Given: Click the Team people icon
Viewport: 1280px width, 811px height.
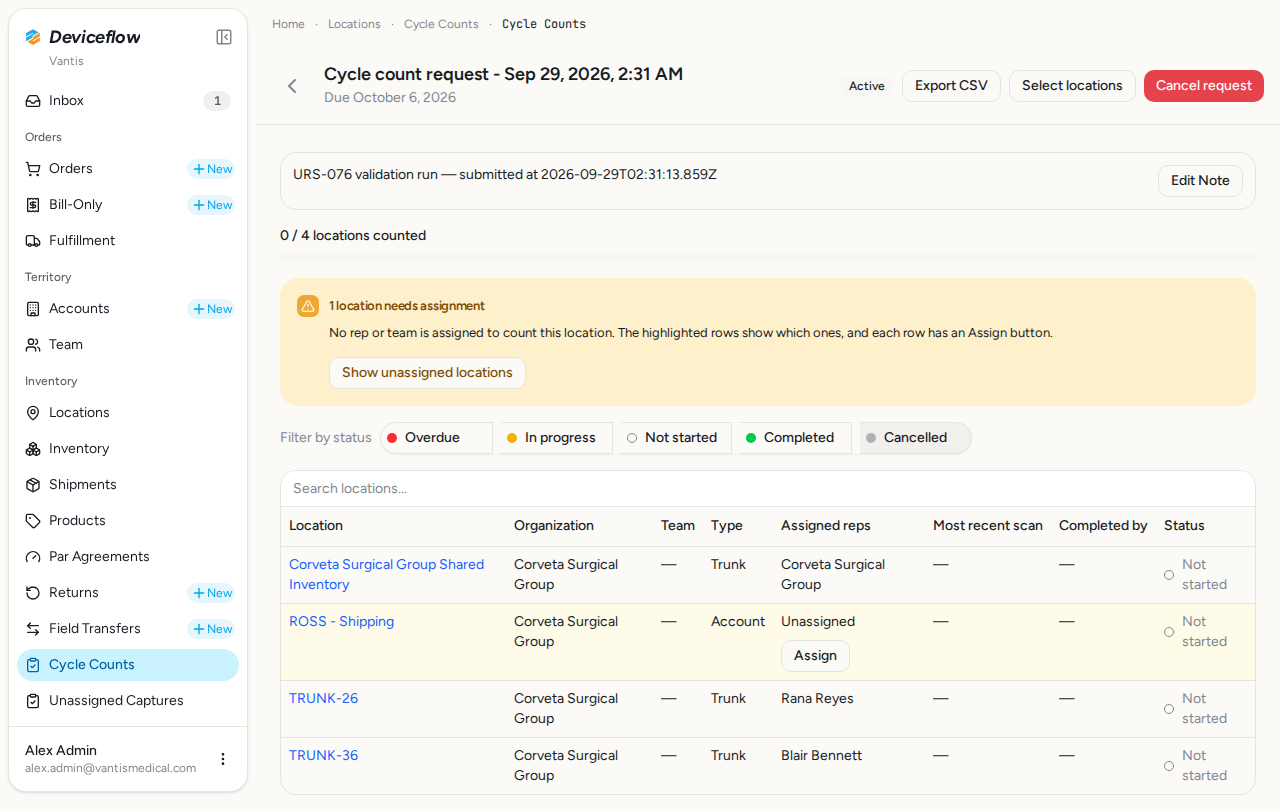Looking at the screenshot, I should 33,345.
